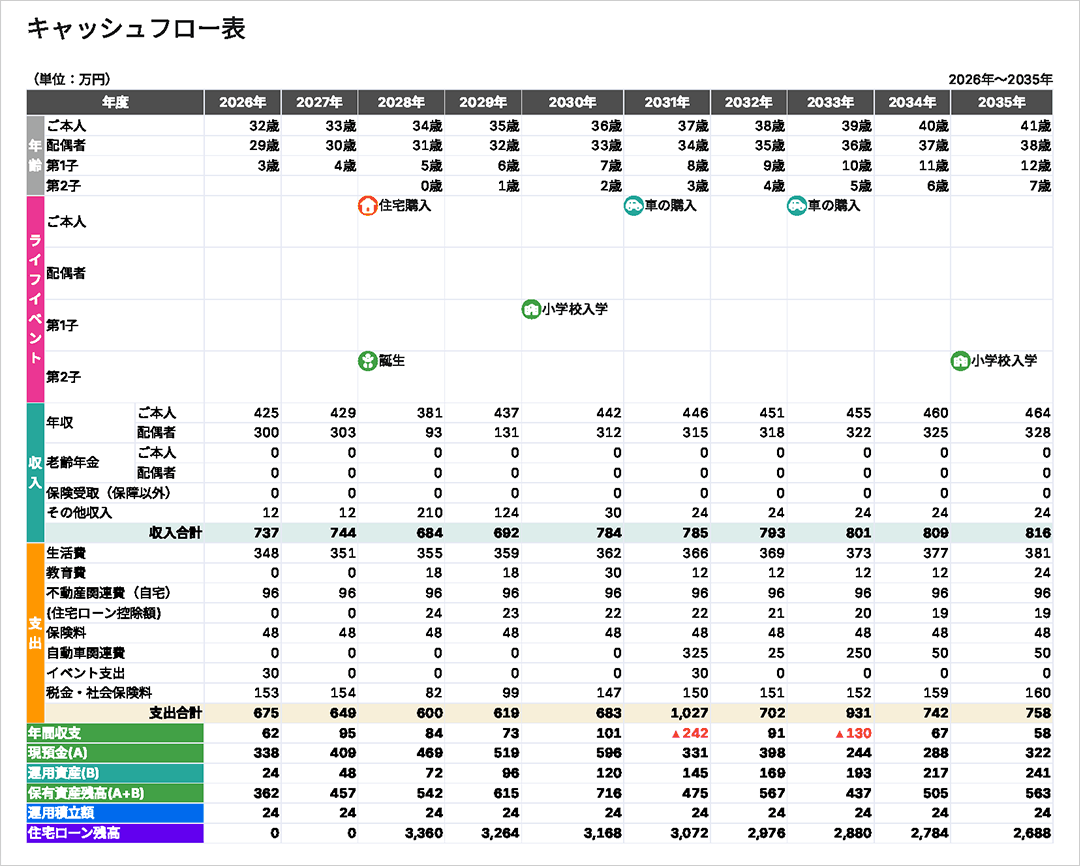Select the 2035年 column header
This screenshot has width=1080, height=866.
[x=1001, y=103]
